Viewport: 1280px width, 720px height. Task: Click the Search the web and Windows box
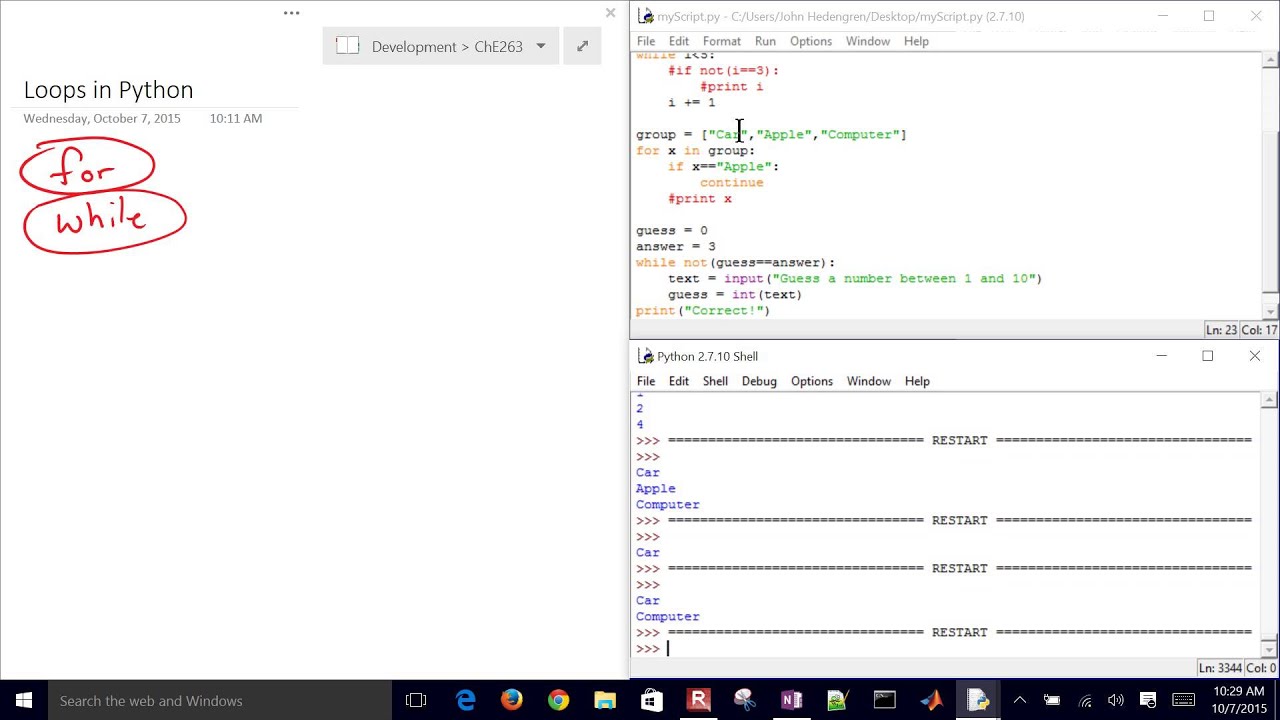tap(220, 700)
